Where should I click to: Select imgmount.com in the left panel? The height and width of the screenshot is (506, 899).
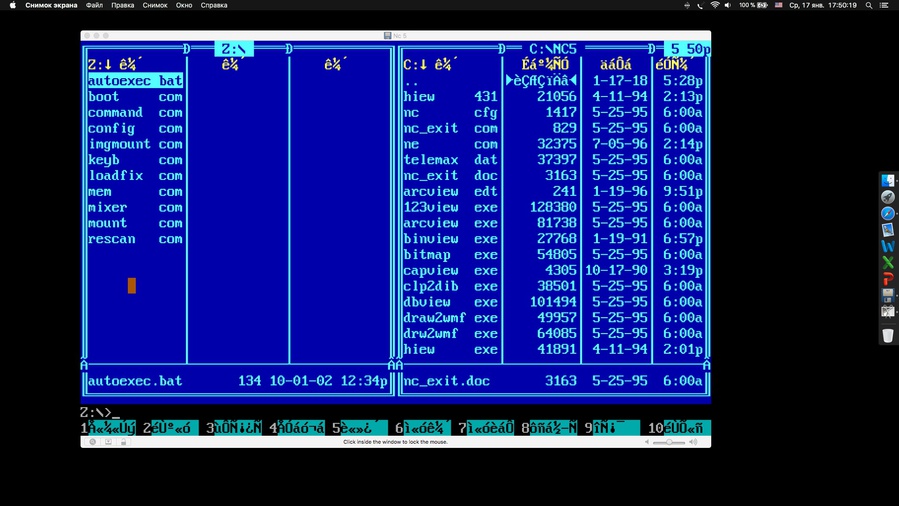135,144
